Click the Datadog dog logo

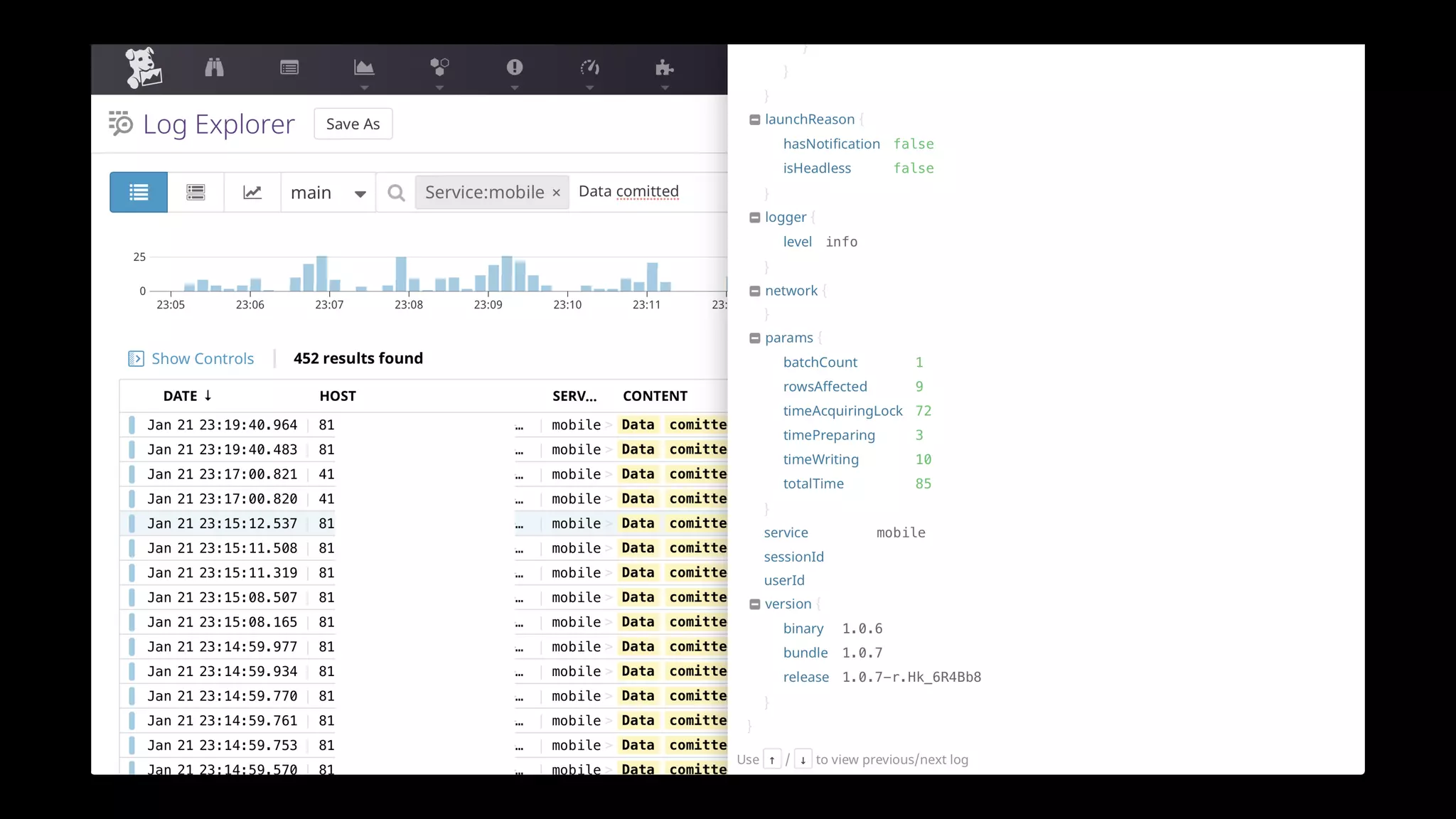(x=143, y=68)
